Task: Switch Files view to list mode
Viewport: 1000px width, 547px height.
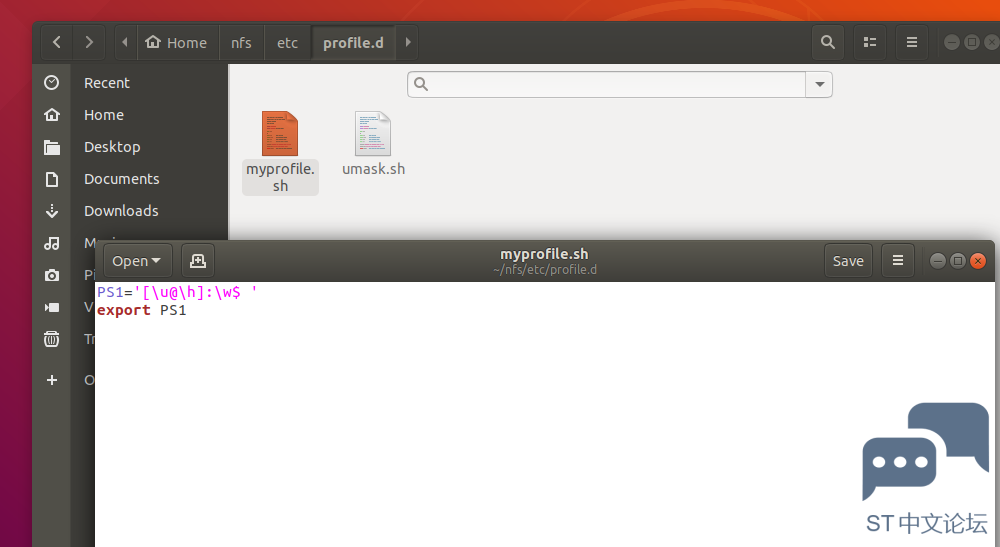Action: click(x=870, y=43)
